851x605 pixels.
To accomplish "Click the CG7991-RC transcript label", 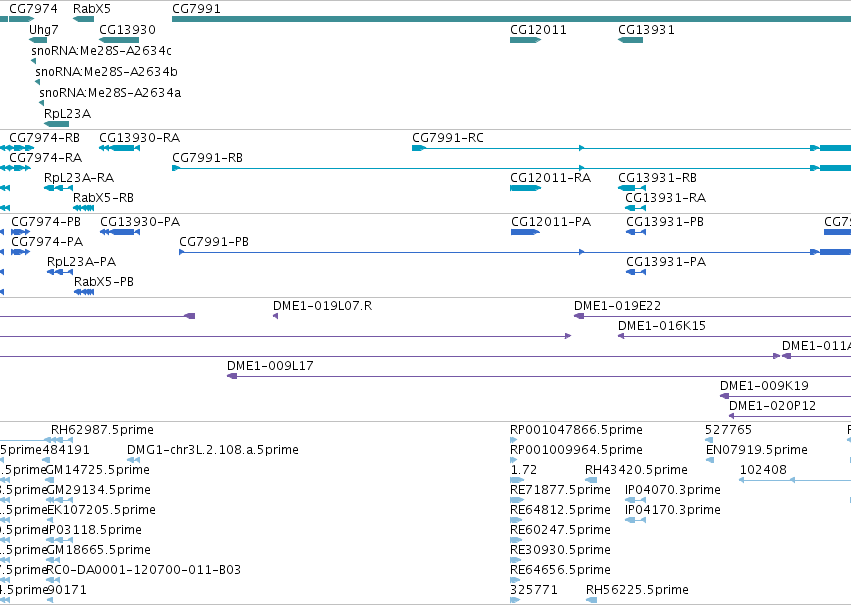I will point(448,138).
